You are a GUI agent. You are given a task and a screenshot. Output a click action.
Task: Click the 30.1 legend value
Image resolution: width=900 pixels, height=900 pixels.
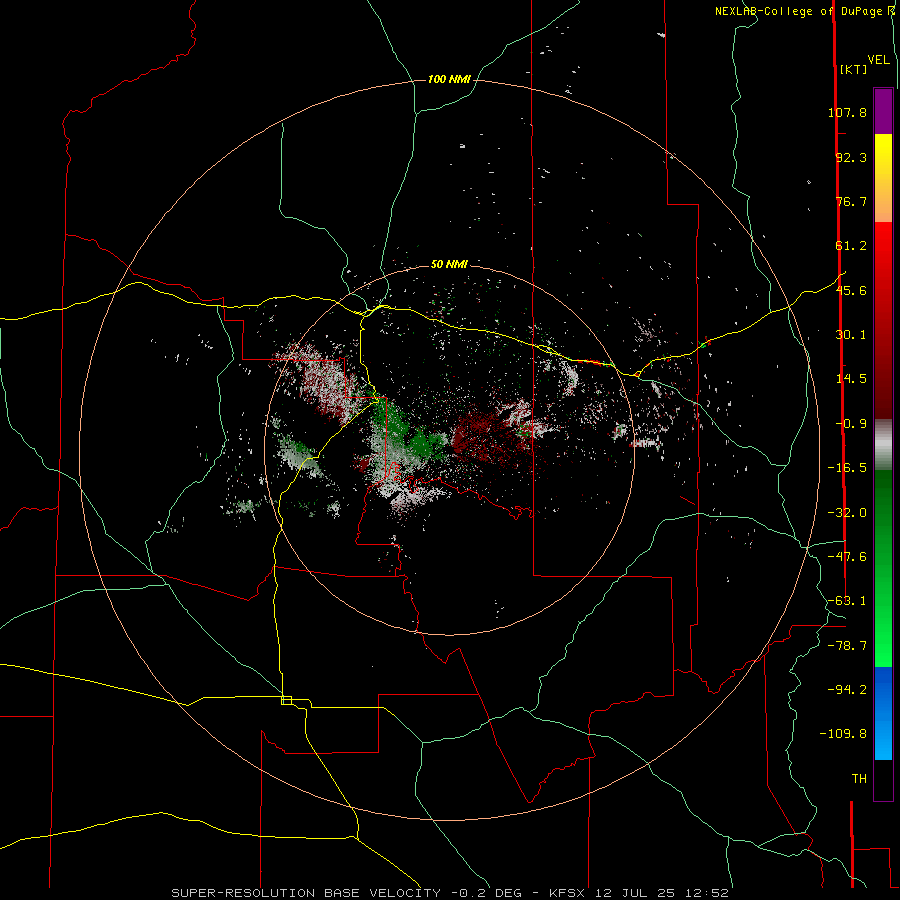click(x=851, y=335)
